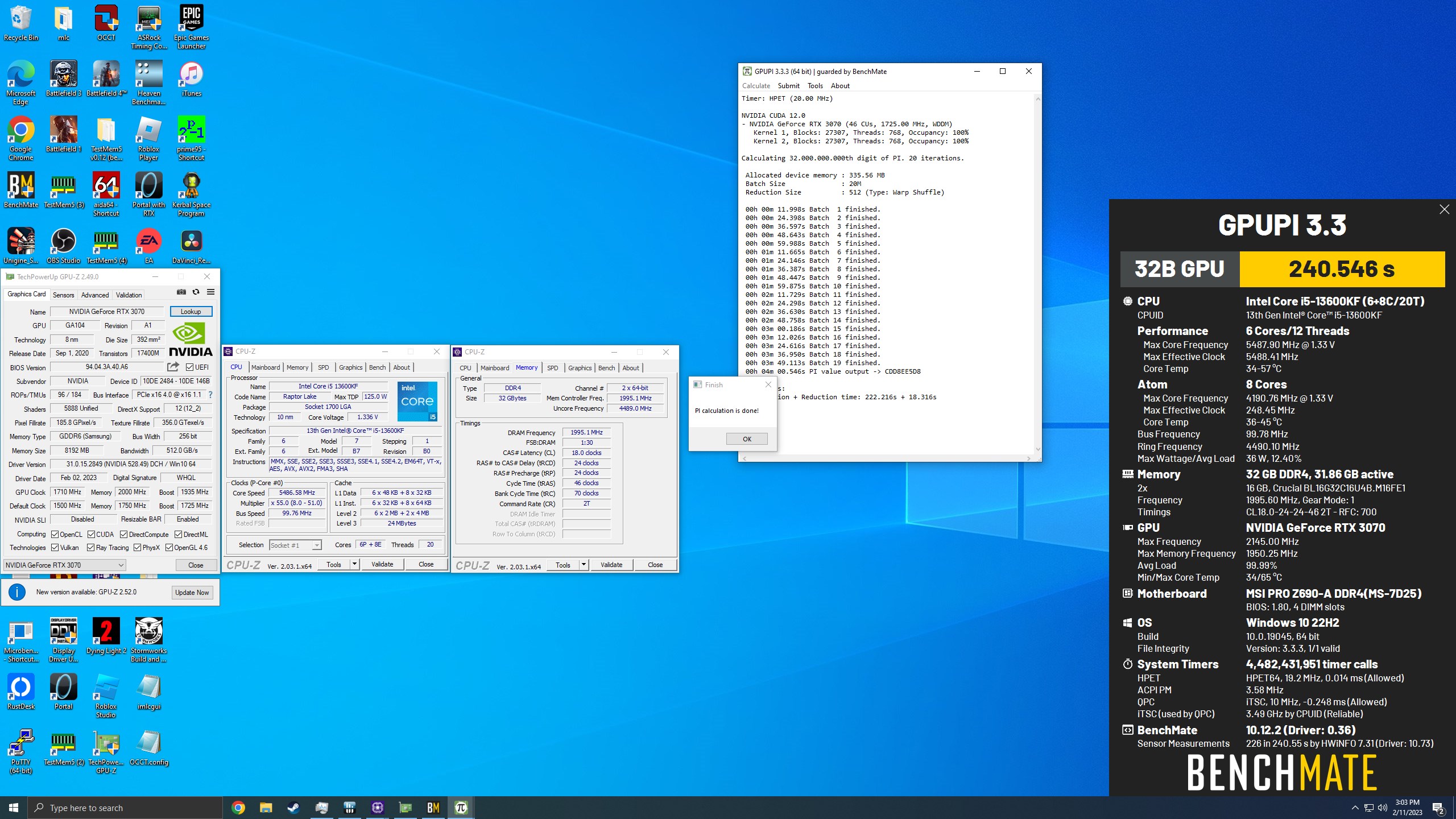Open Tools dropdown arrow in CPU-Z CPU window
1456x819 pixels.
(354, 564)
